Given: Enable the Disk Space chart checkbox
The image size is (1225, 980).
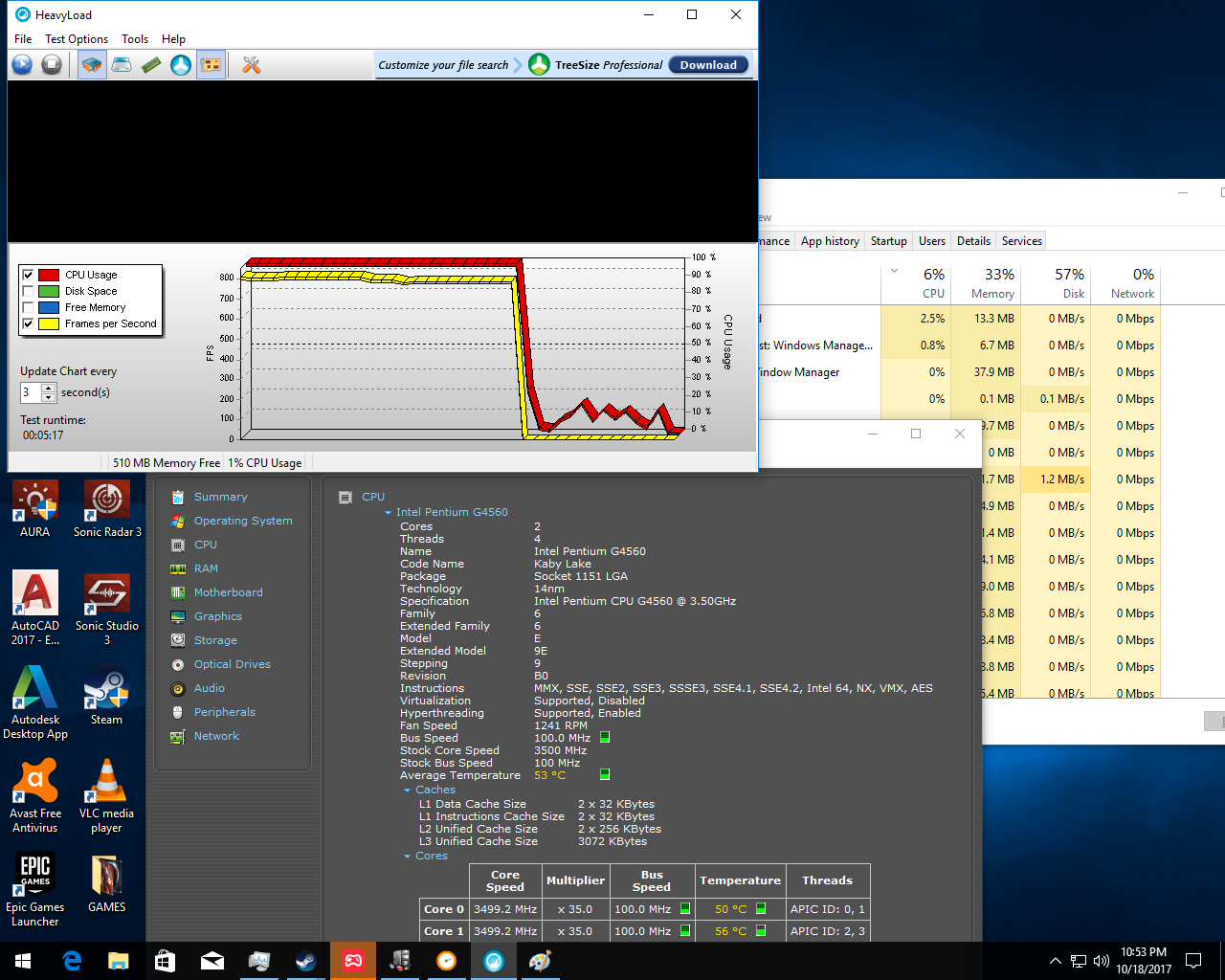Looking at the screenshot, I should pos(28,291).
